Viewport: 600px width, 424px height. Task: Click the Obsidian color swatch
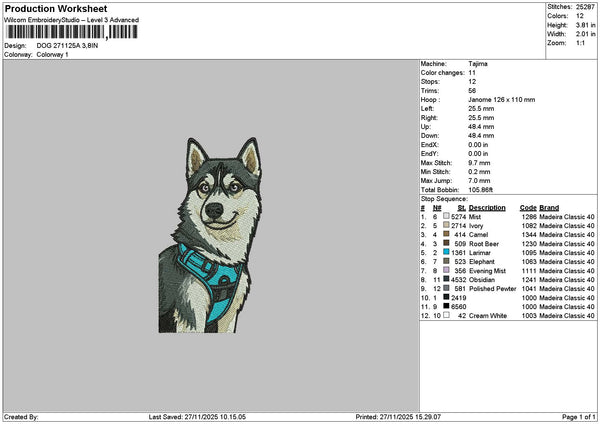[446, 279]
